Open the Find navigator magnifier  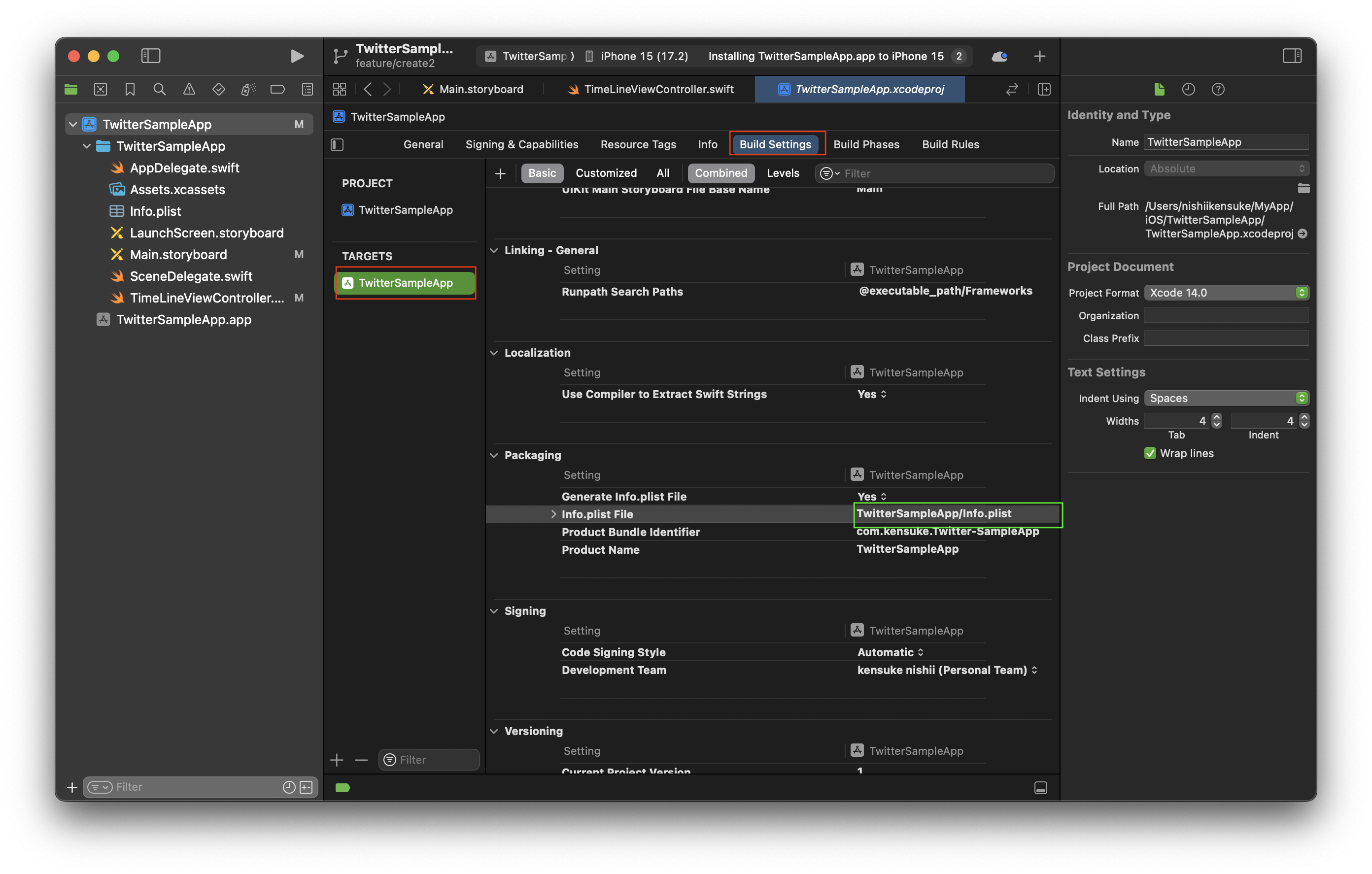point(160,90)
